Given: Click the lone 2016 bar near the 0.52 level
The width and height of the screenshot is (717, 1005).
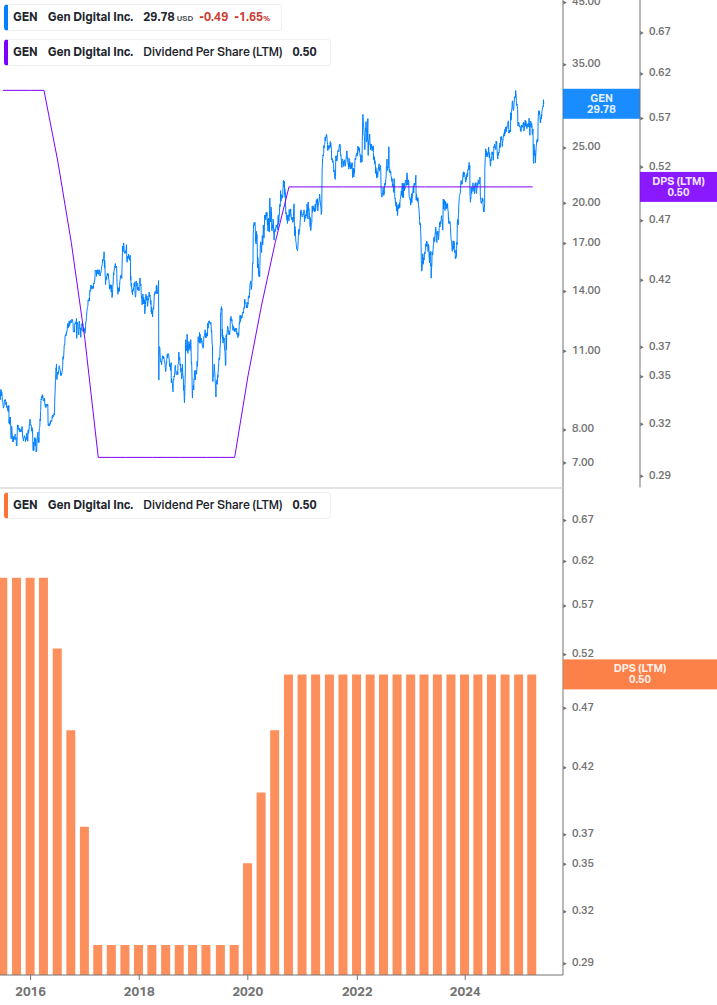Looking at the screenshot, I should pyautogui.click(x=57, y=811).
